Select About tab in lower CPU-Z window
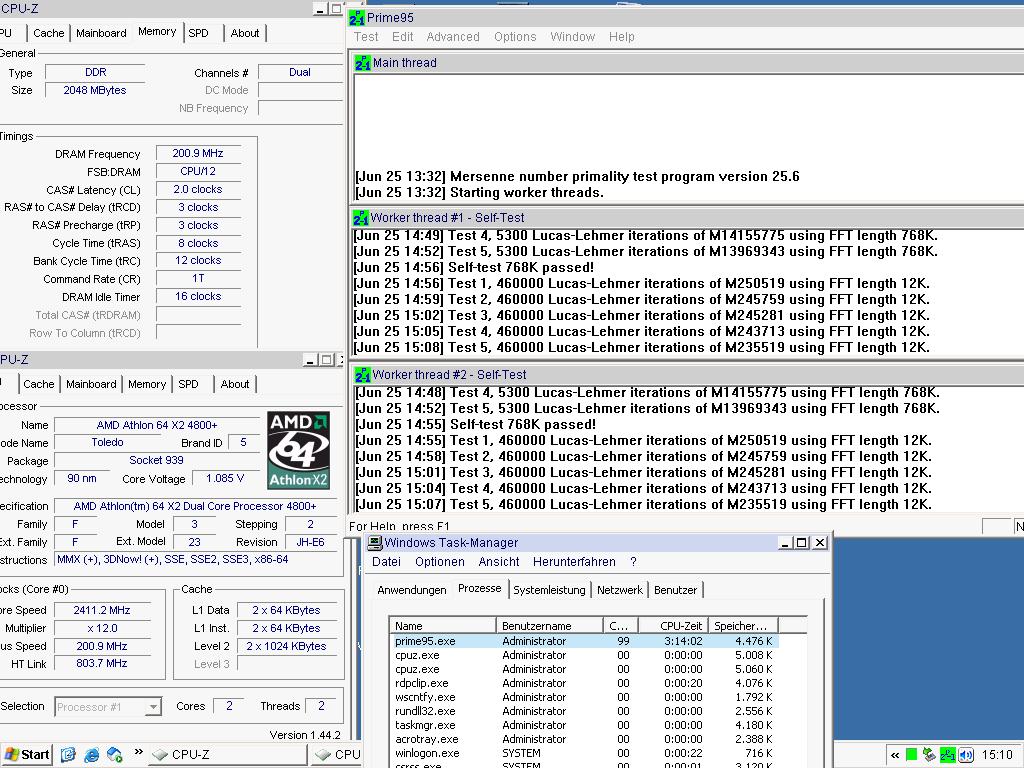 tap(234, 384)
